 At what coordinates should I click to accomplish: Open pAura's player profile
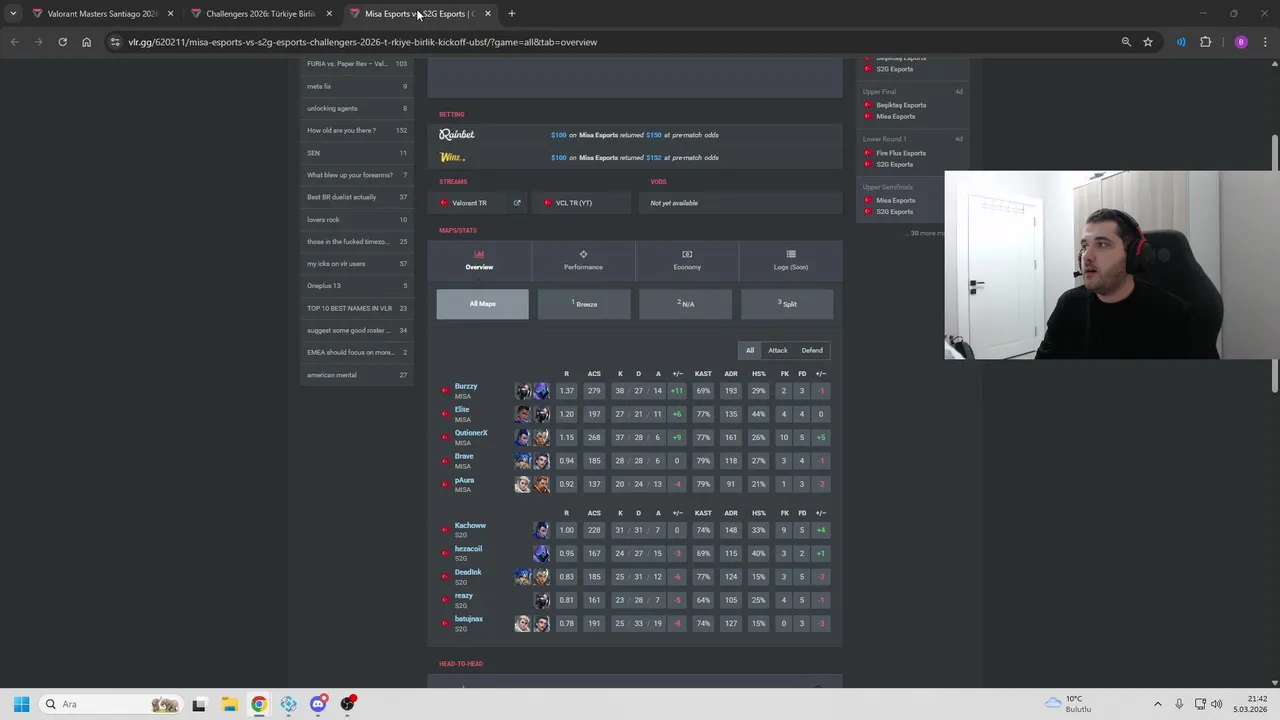(464, 480)
